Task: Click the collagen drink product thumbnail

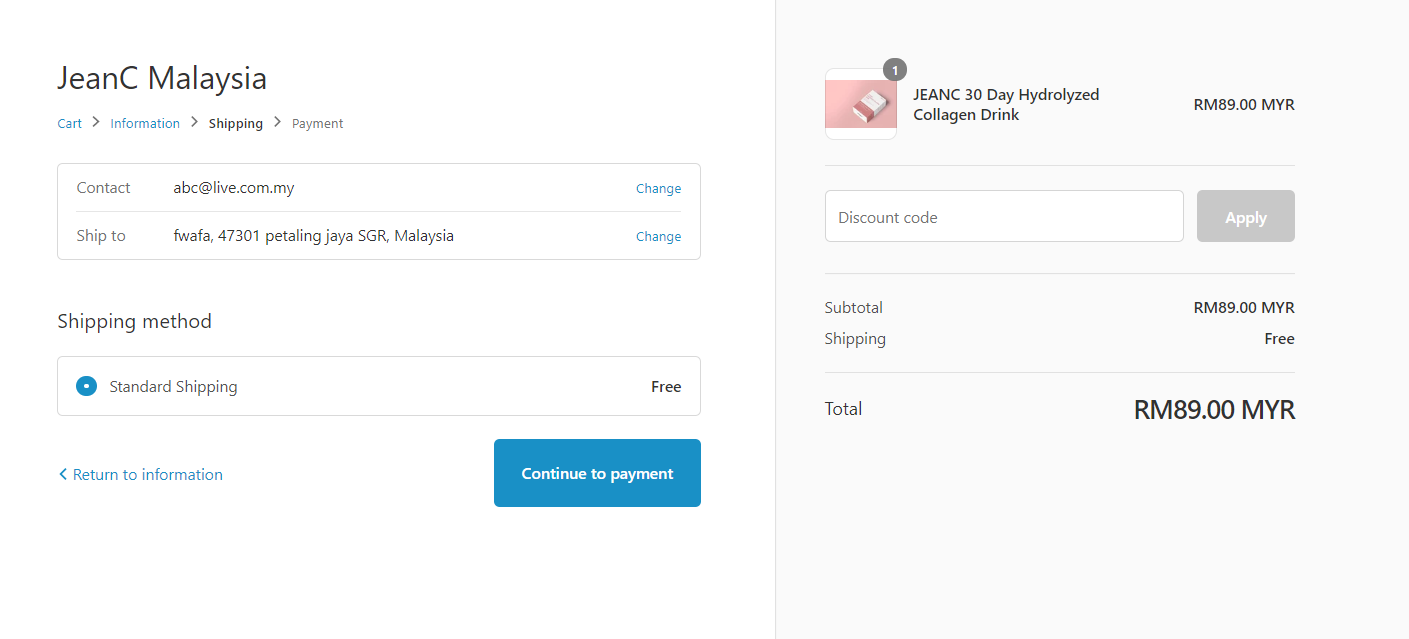Action: pyautogui.click(x=860, y=105)
